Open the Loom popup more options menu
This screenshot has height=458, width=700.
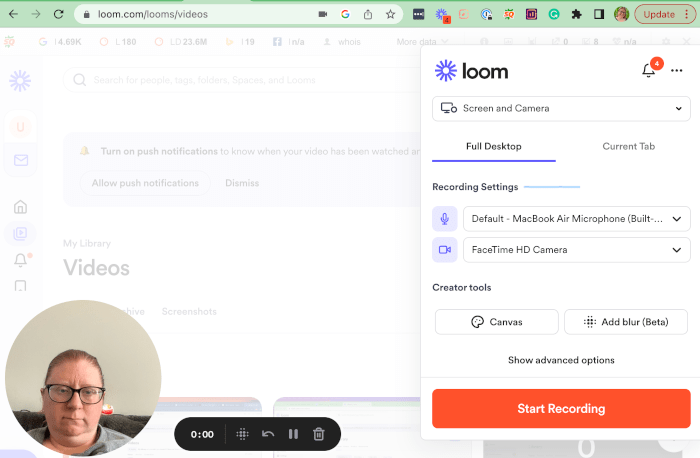point(677,71)
